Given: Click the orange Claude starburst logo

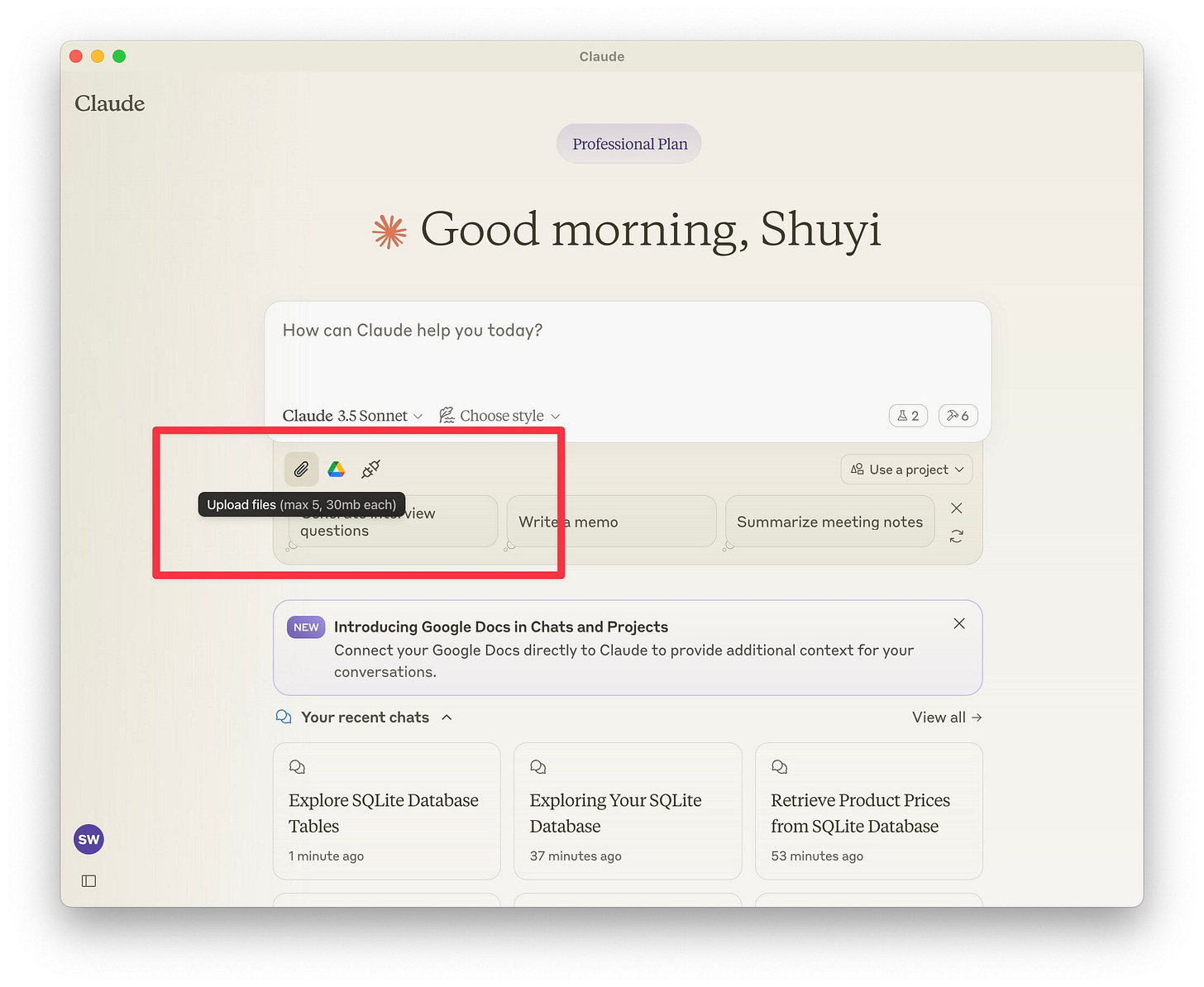Looking at the screenshot, I should tap(389, 231).
